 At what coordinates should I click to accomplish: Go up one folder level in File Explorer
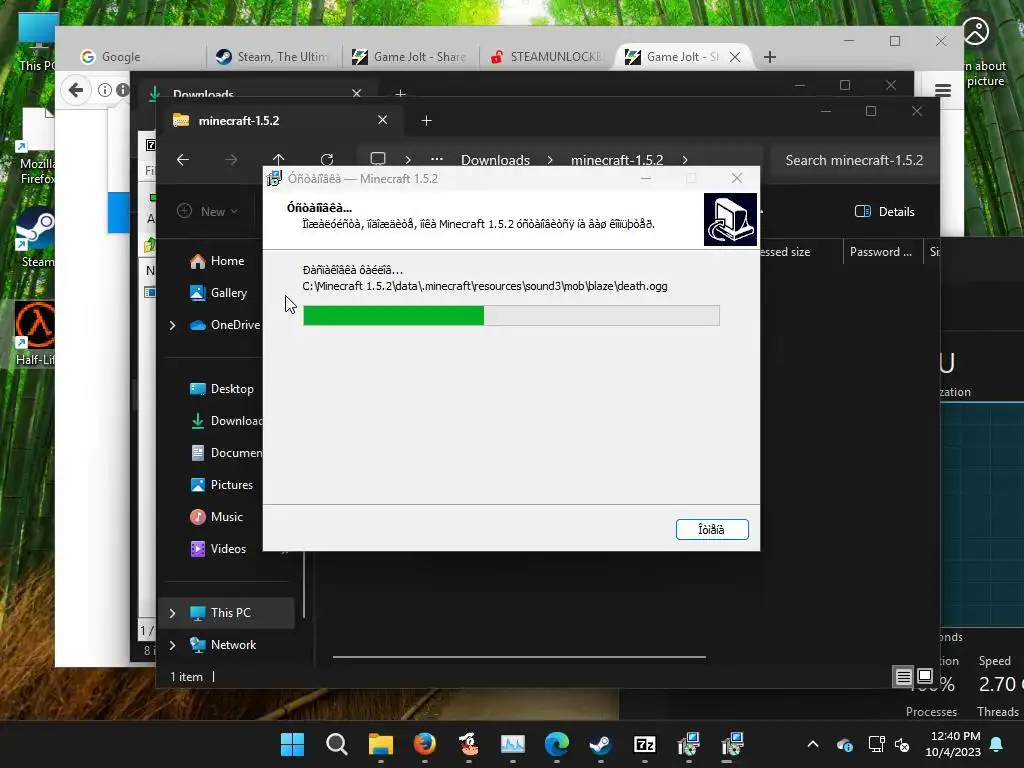278,159
